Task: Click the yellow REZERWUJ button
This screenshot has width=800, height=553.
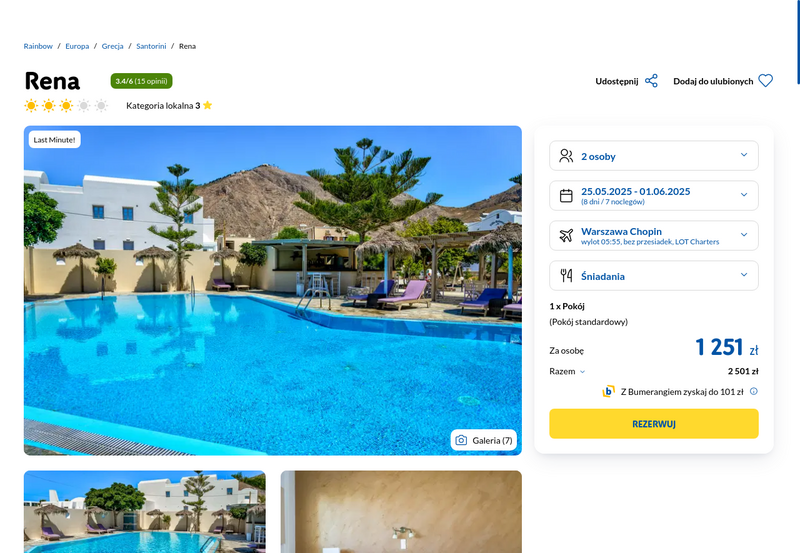Action: point(654,423)
